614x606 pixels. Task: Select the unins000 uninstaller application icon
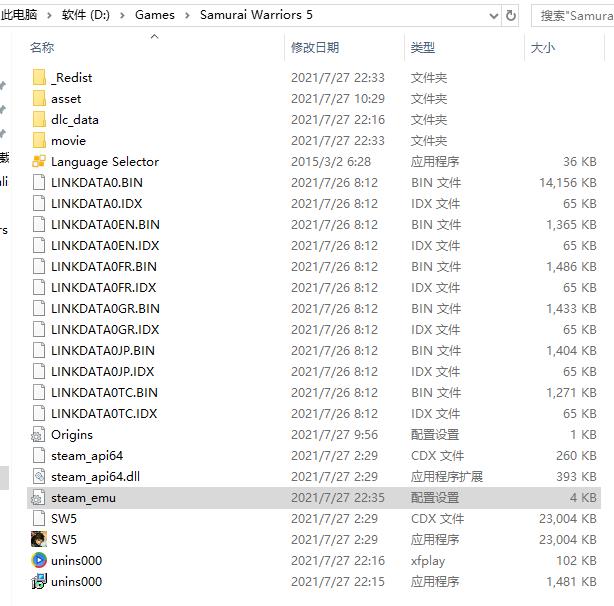point(39,581)
